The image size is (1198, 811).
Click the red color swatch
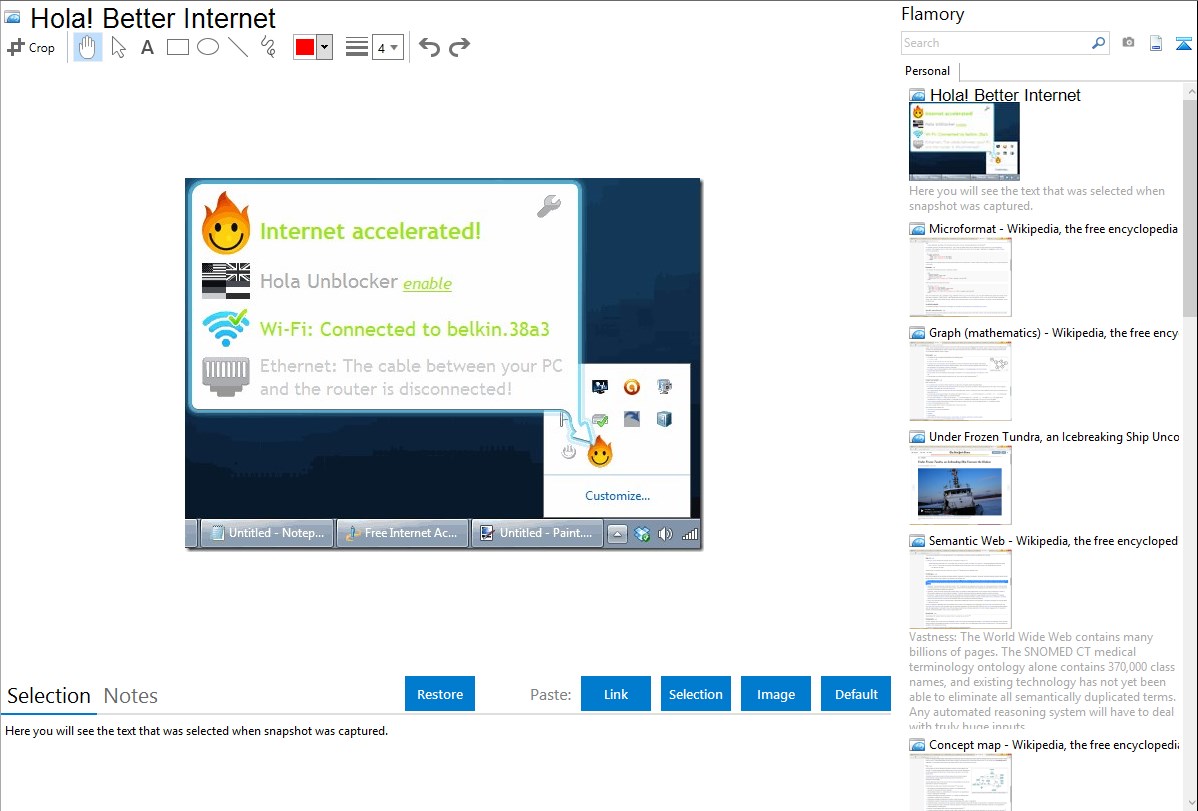coord(305,47)
